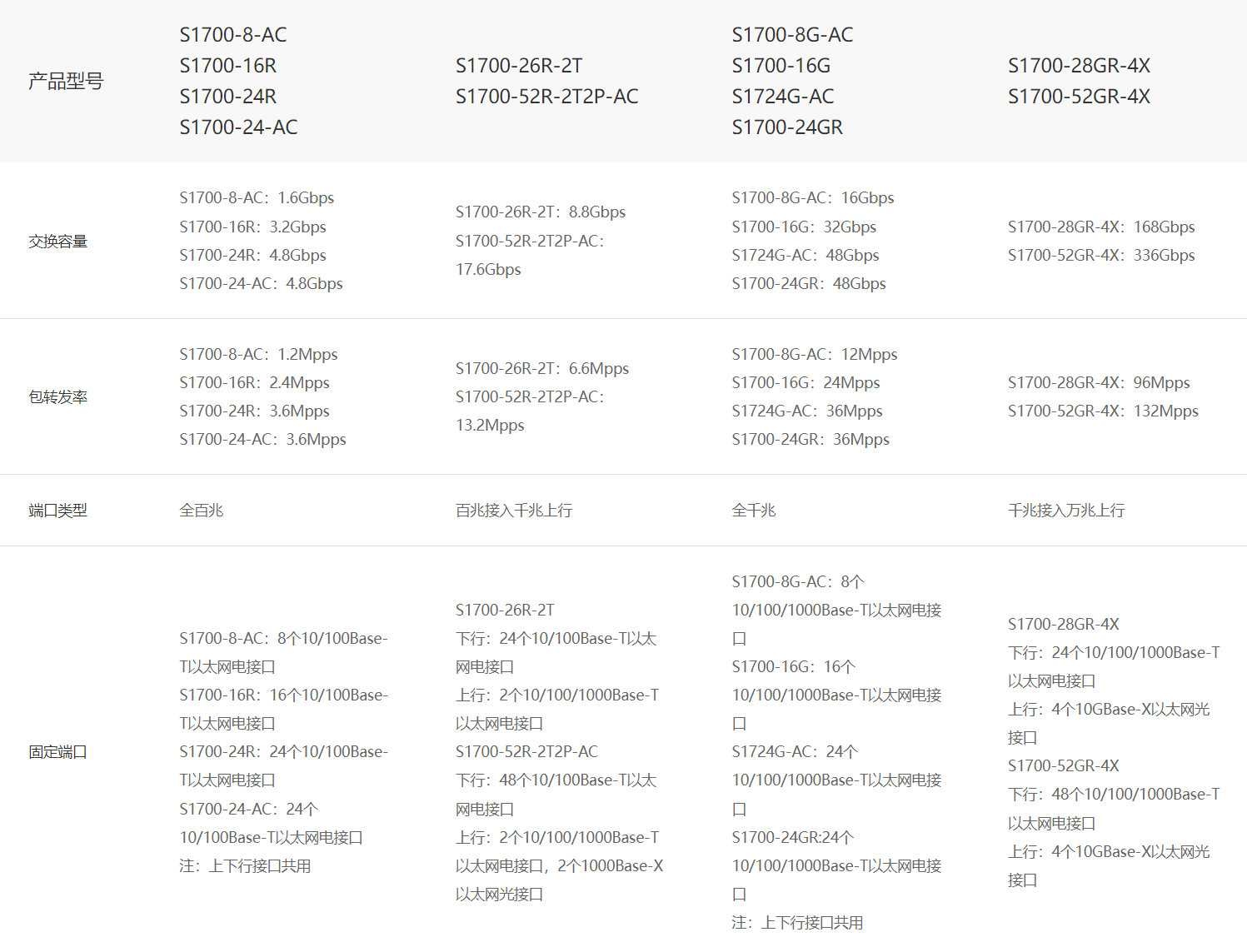Click the S1700-52GR-4X: 336Gbps capacity entry

click(x=1101, y=256)
